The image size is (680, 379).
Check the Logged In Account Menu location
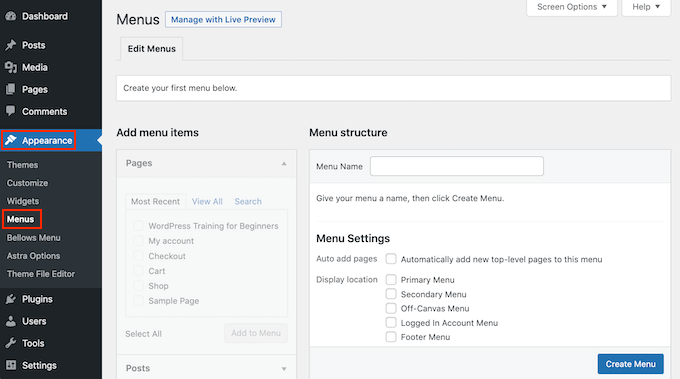(x=391, y=322)
